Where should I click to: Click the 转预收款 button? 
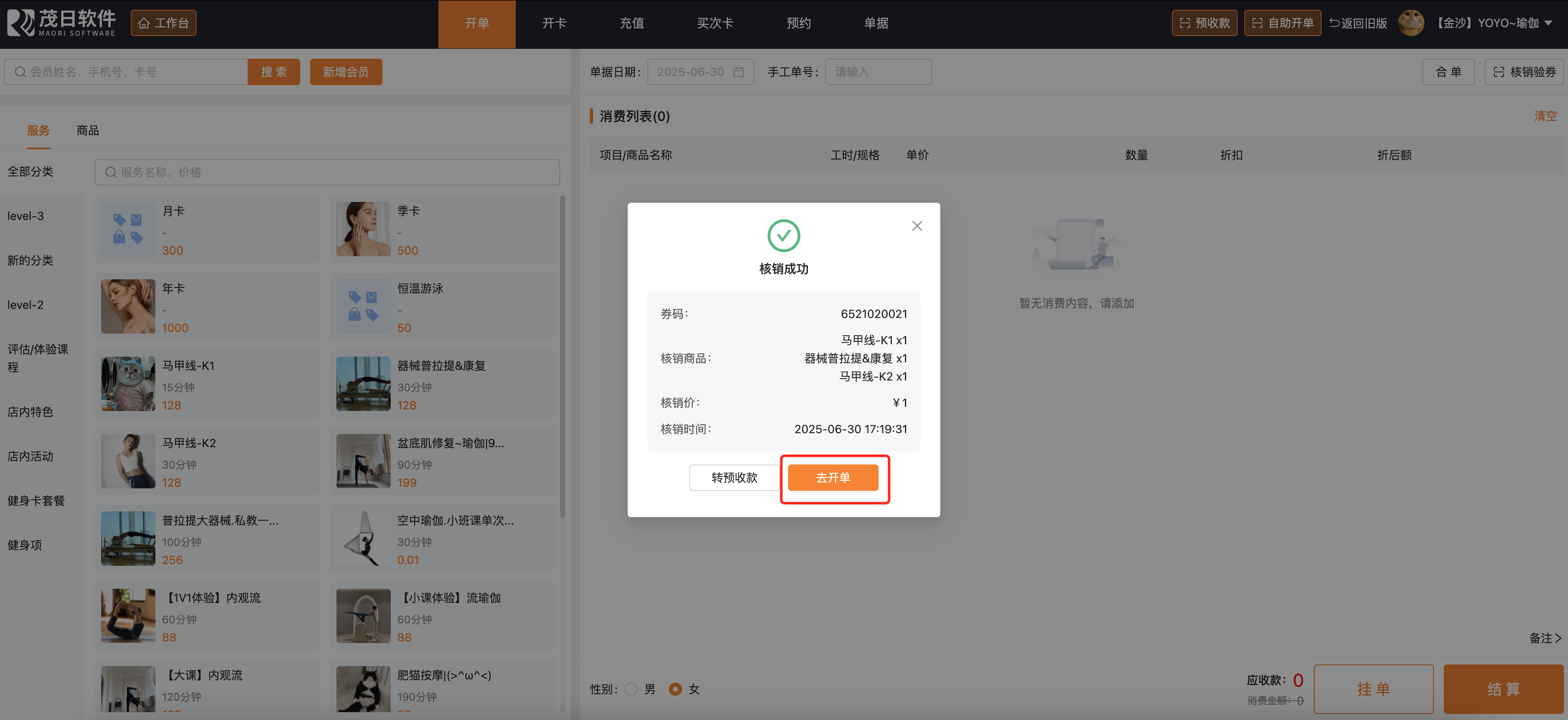tap(734, 477)
